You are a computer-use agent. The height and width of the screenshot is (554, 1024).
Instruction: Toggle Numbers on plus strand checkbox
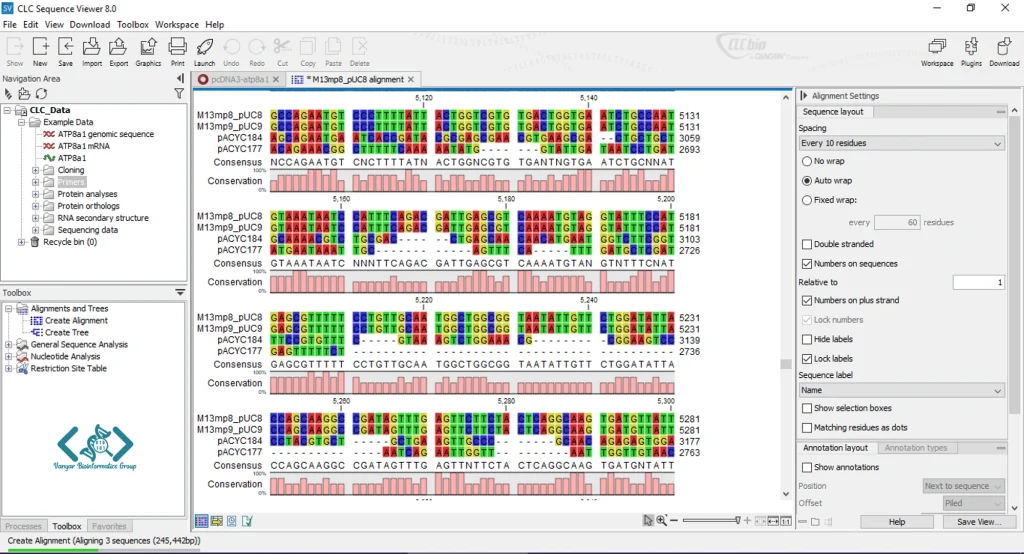tap(807, 301)
